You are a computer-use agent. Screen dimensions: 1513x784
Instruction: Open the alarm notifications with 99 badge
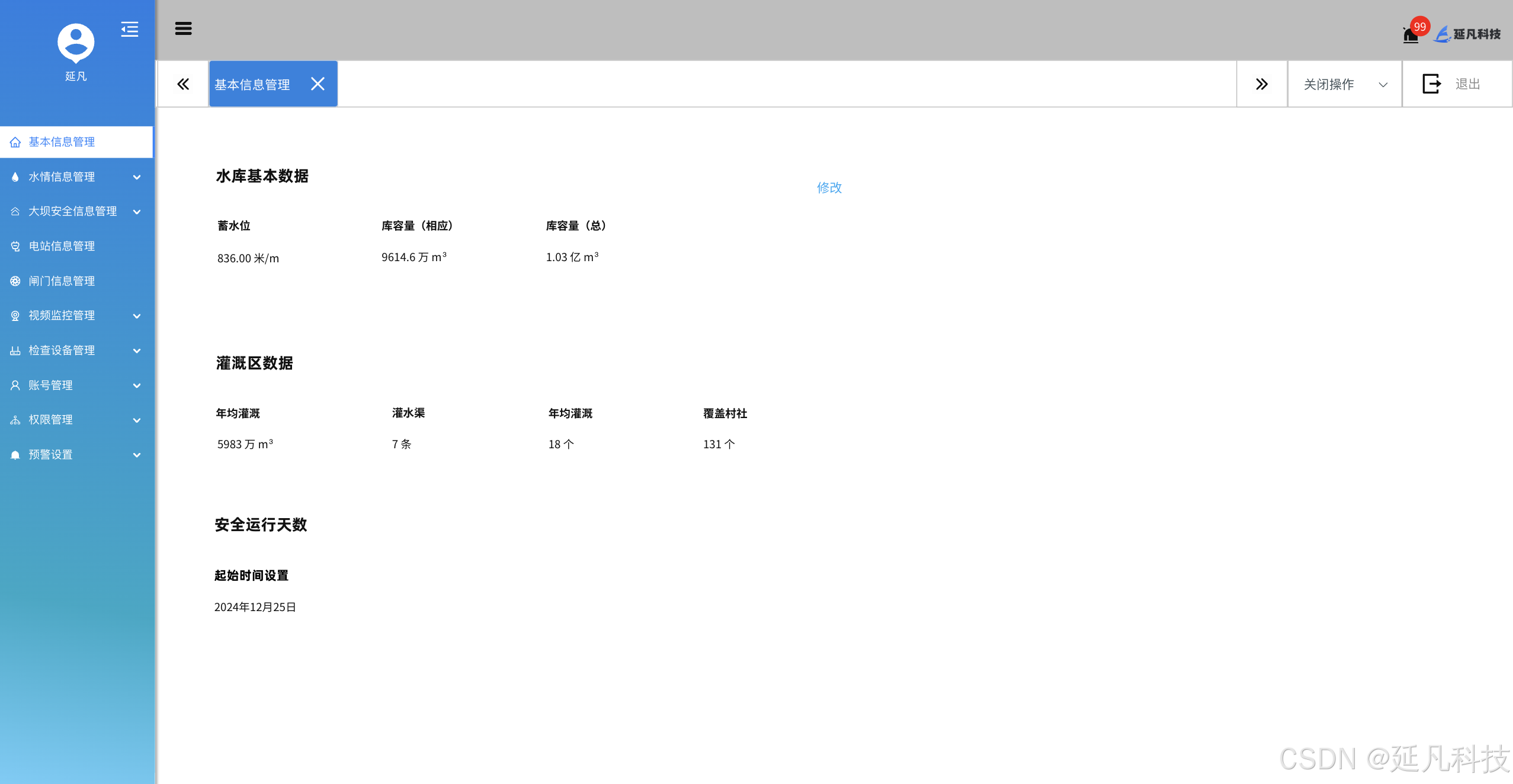point(1411,35)
